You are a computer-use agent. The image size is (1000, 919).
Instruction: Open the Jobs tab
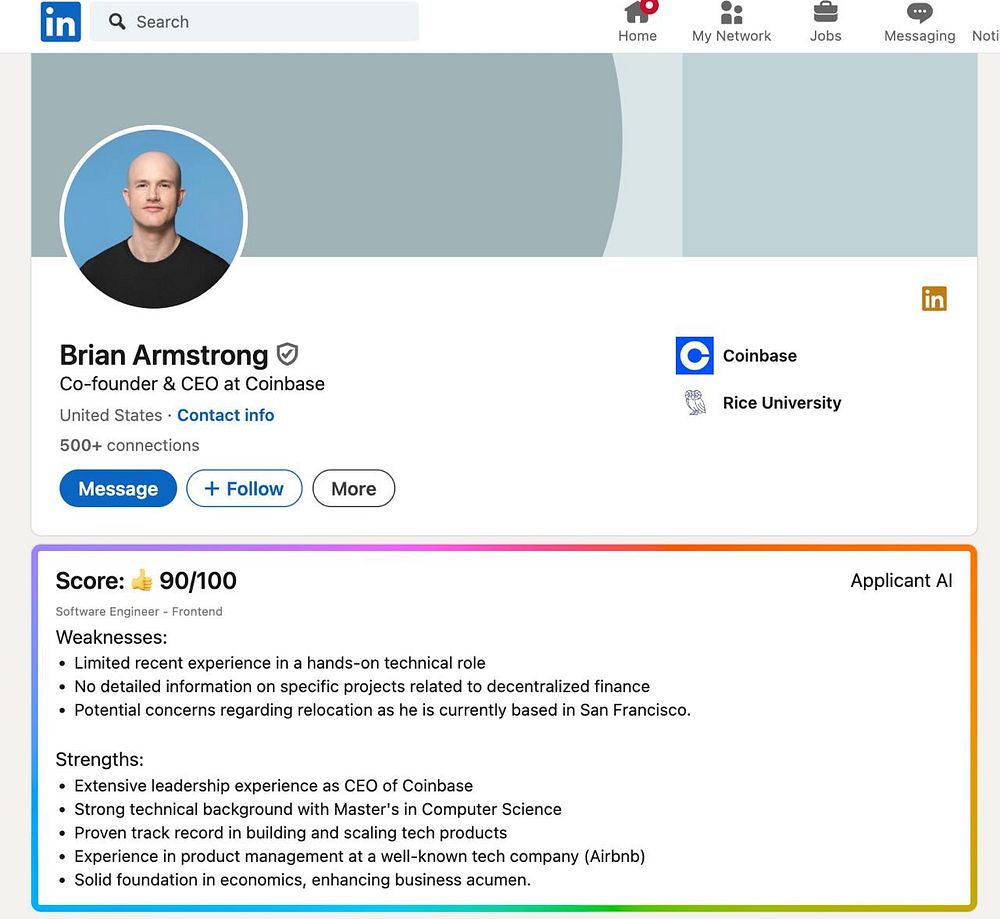click(825, 22)
